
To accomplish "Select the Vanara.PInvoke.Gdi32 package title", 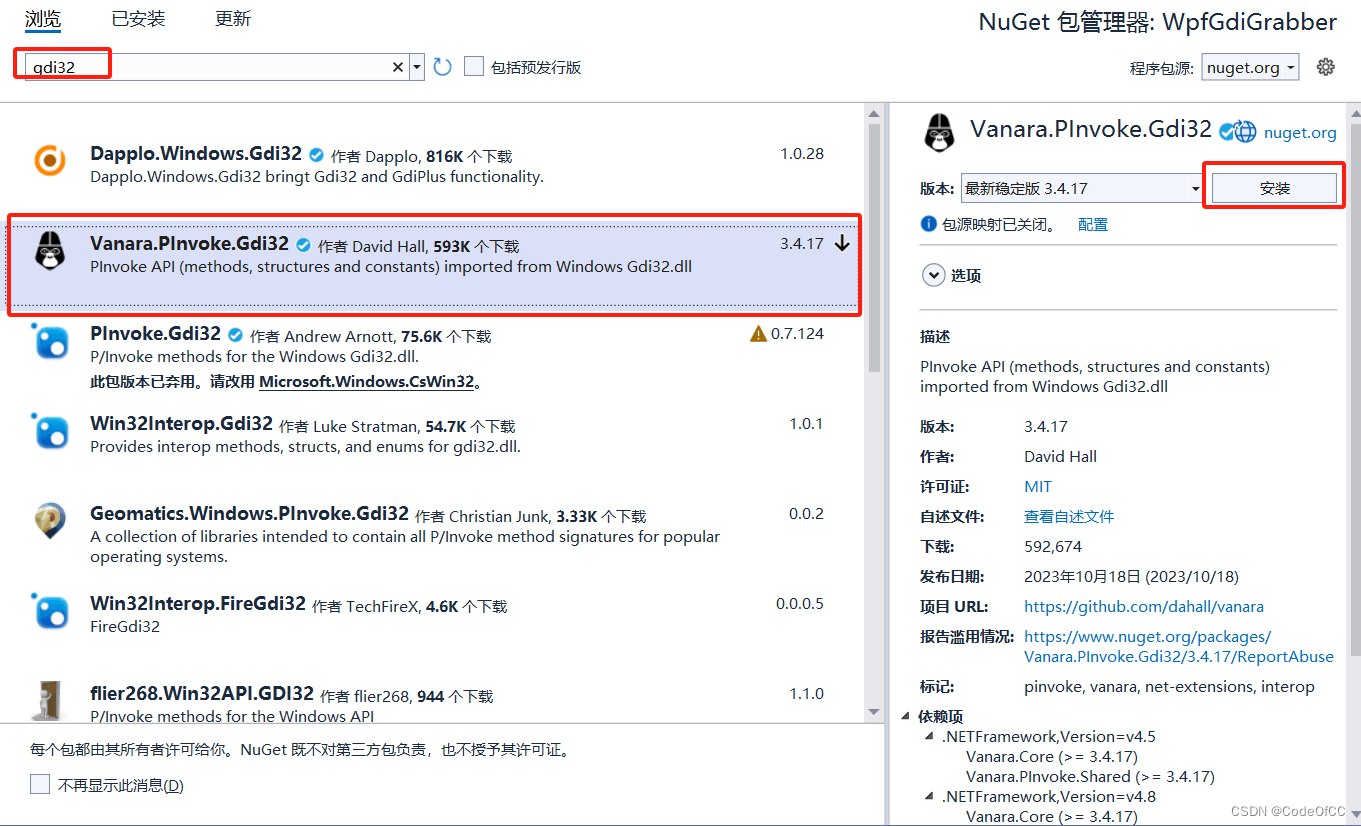I will [189, 244].
